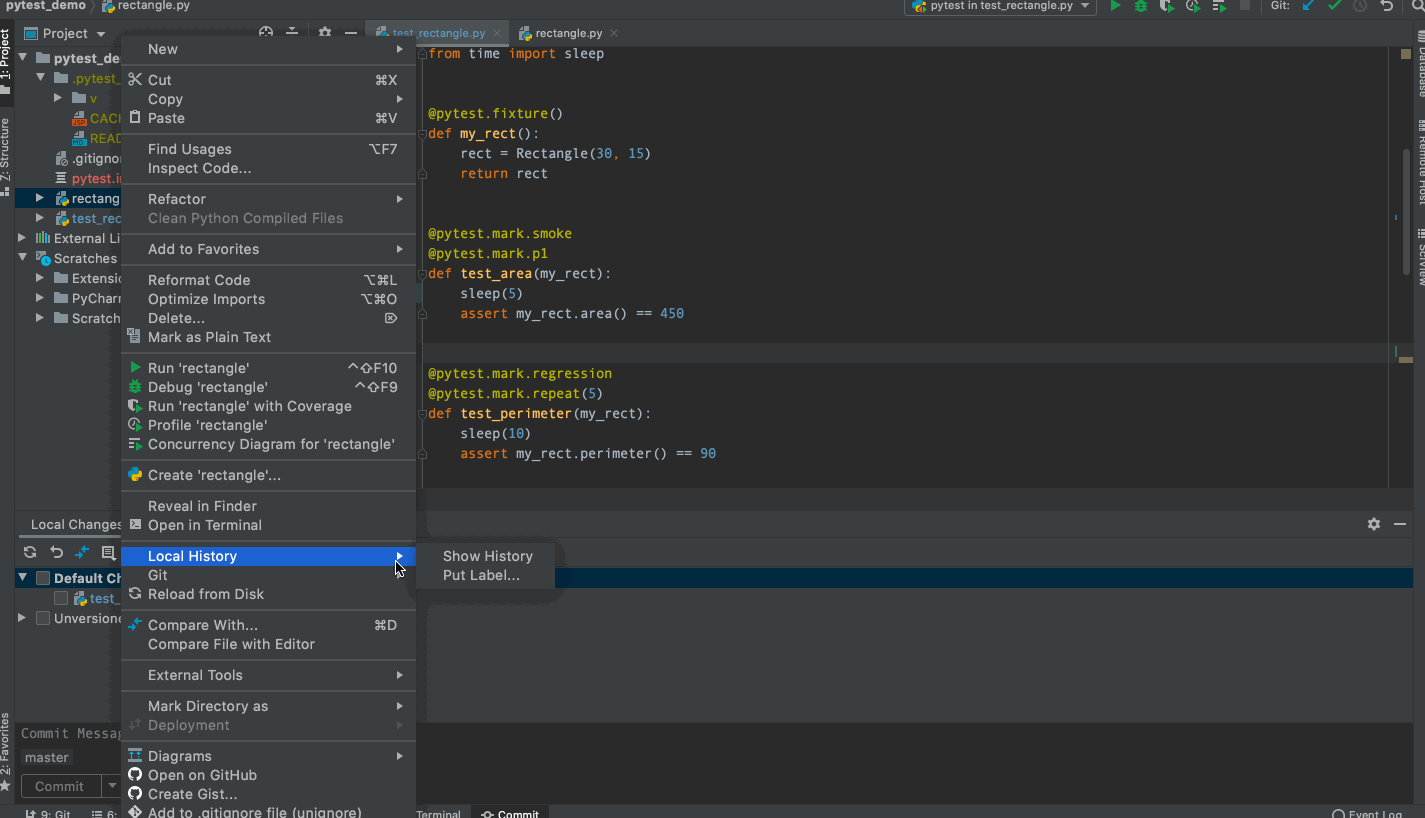Open the run configuration dropdown 'pytest in test_rectangle.py'
1425x818 pixels.
1000,6
